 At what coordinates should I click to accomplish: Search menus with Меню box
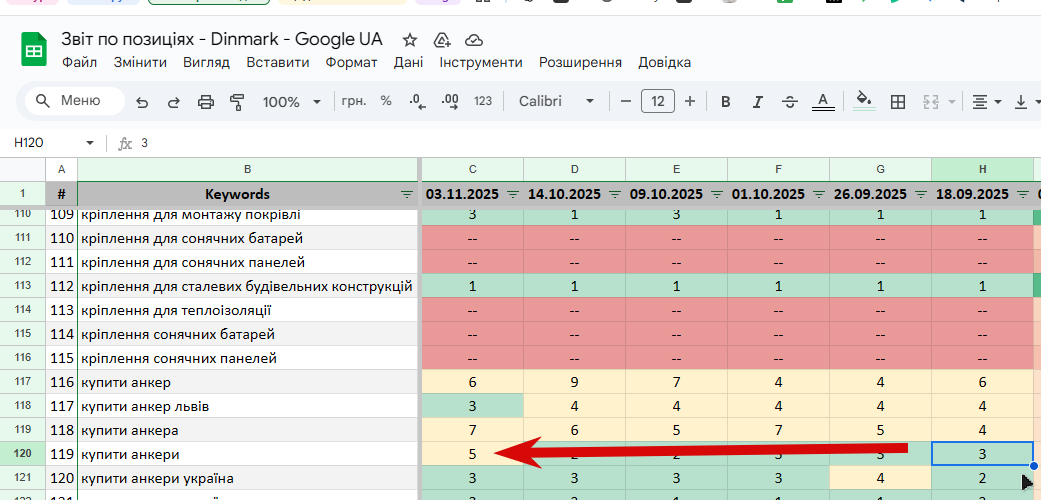pyautogui.click(x=74, y=101)
